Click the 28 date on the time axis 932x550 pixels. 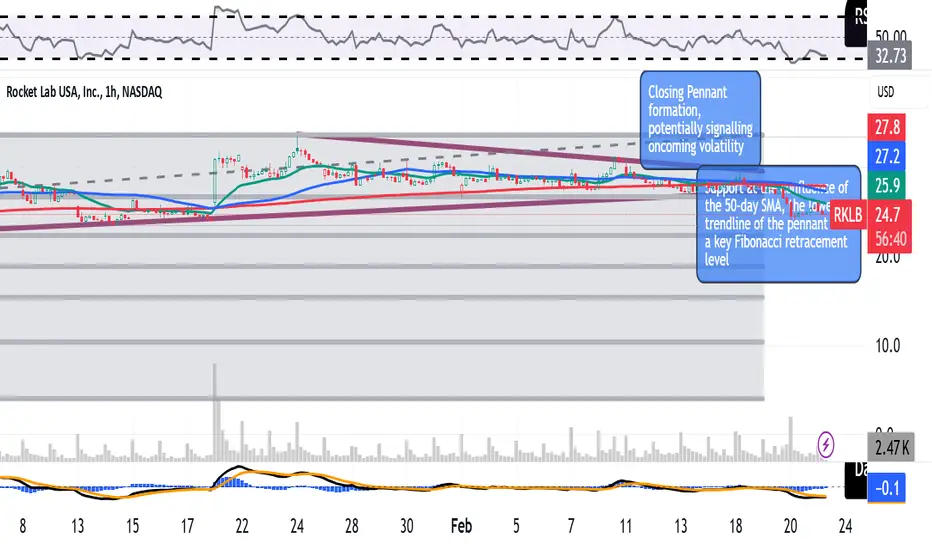pyautogui.click(x=351, y=526)
